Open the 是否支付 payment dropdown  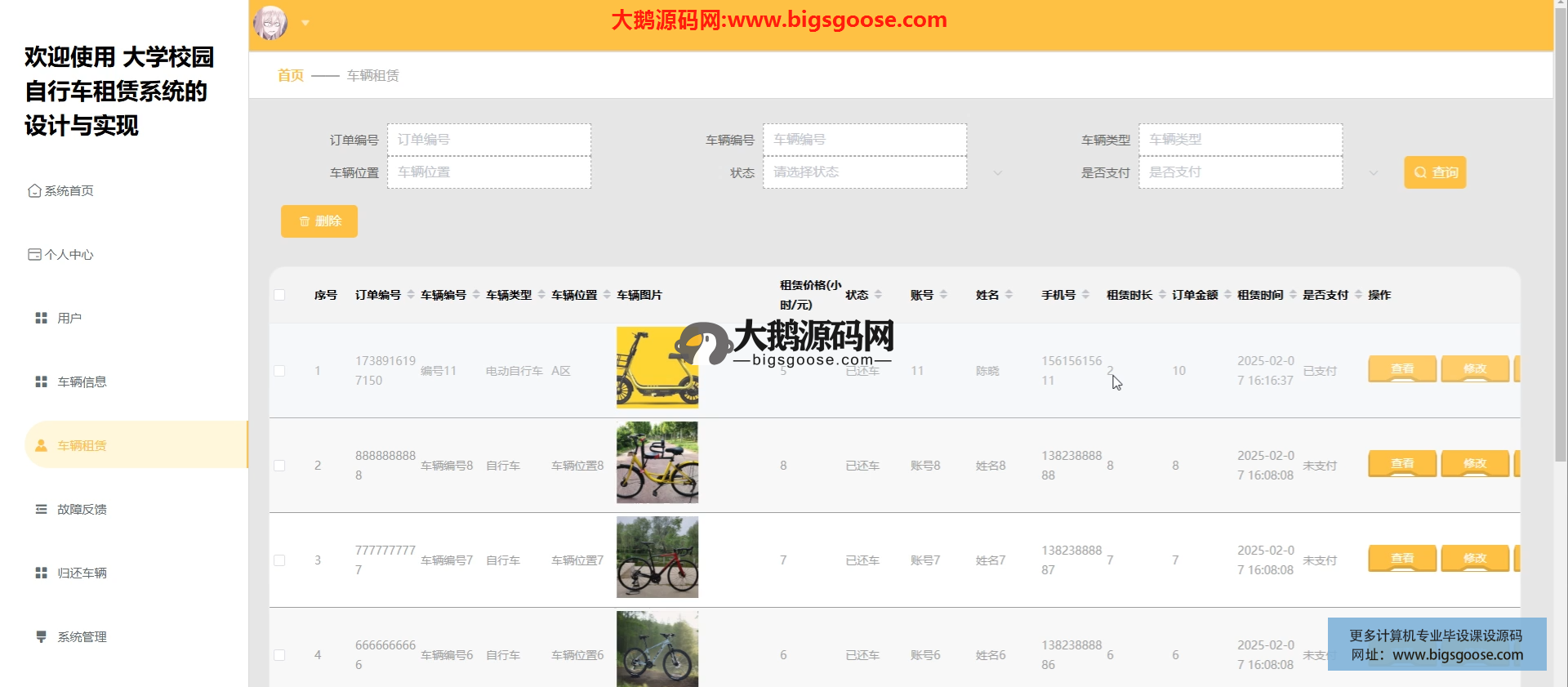pyautogui.click(x=1241, y=172)
